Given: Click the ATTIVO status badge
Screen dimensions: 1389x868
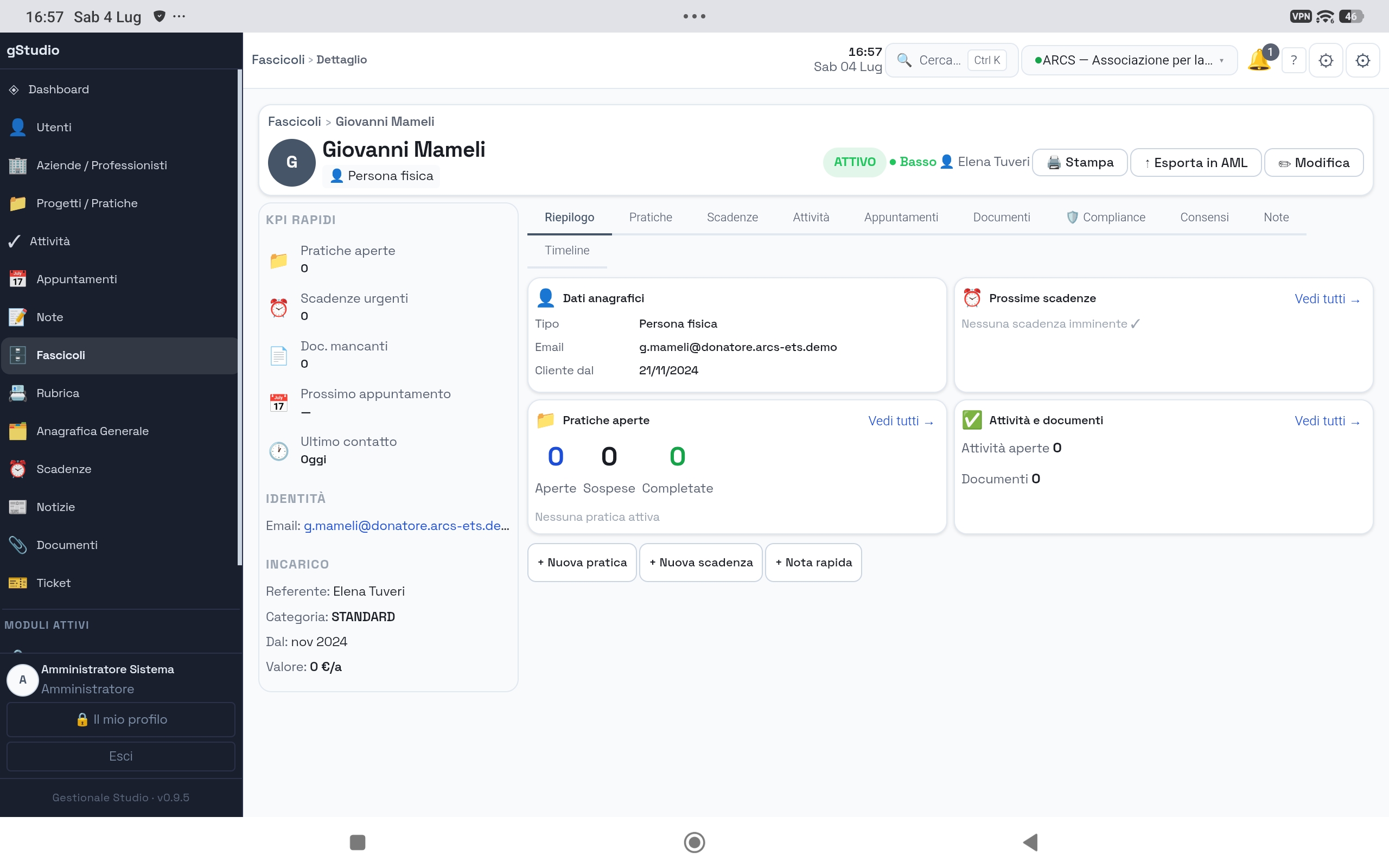Looking at the screenshot, I should (x=855, y=162).
